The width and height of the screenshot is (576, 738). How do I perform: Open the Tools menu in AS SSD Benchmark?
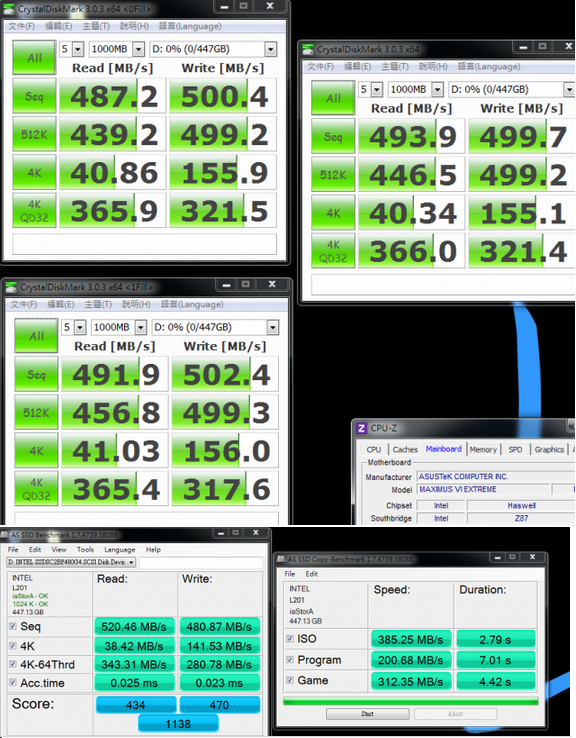click(85, 549)
